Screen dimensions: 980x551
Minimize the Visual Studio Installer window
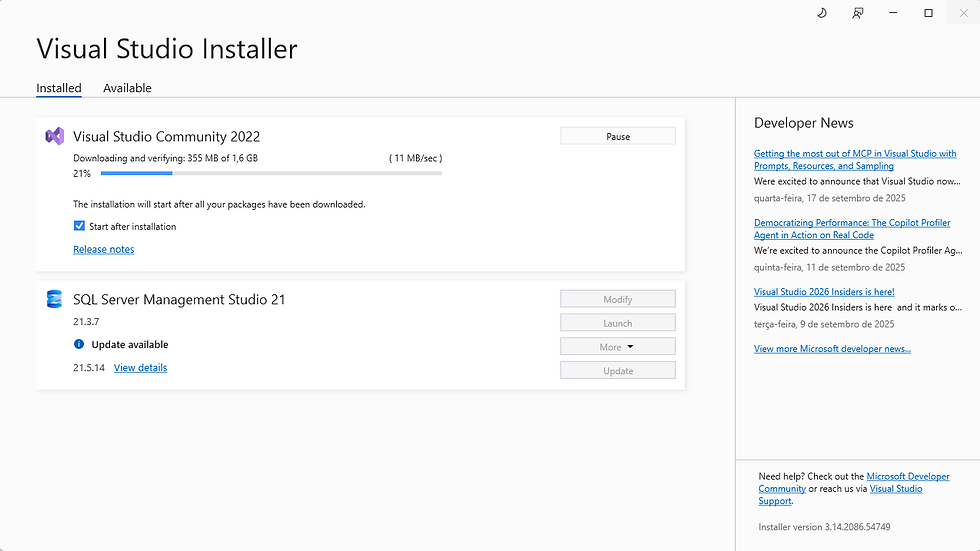893,13
